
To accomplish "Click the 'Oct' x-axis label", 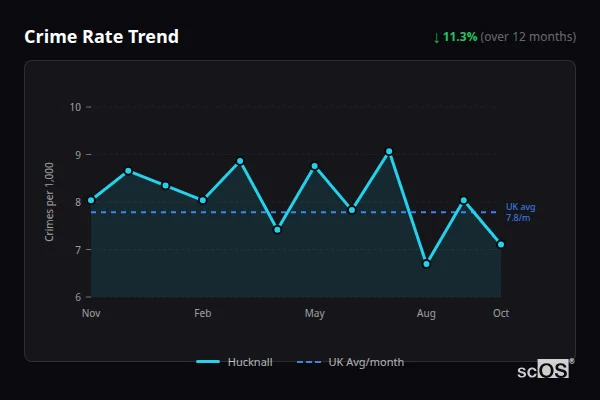I will click(x=501, y=313).
